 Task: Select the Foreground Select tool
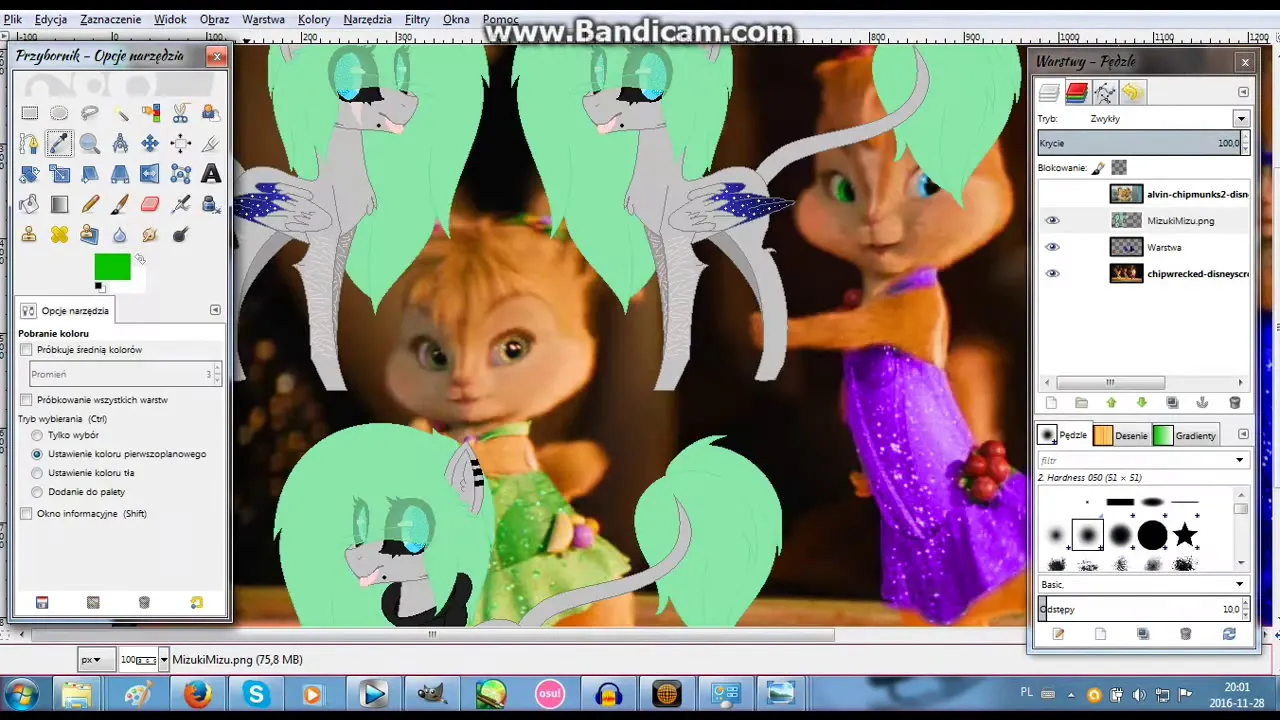point(211,114)
